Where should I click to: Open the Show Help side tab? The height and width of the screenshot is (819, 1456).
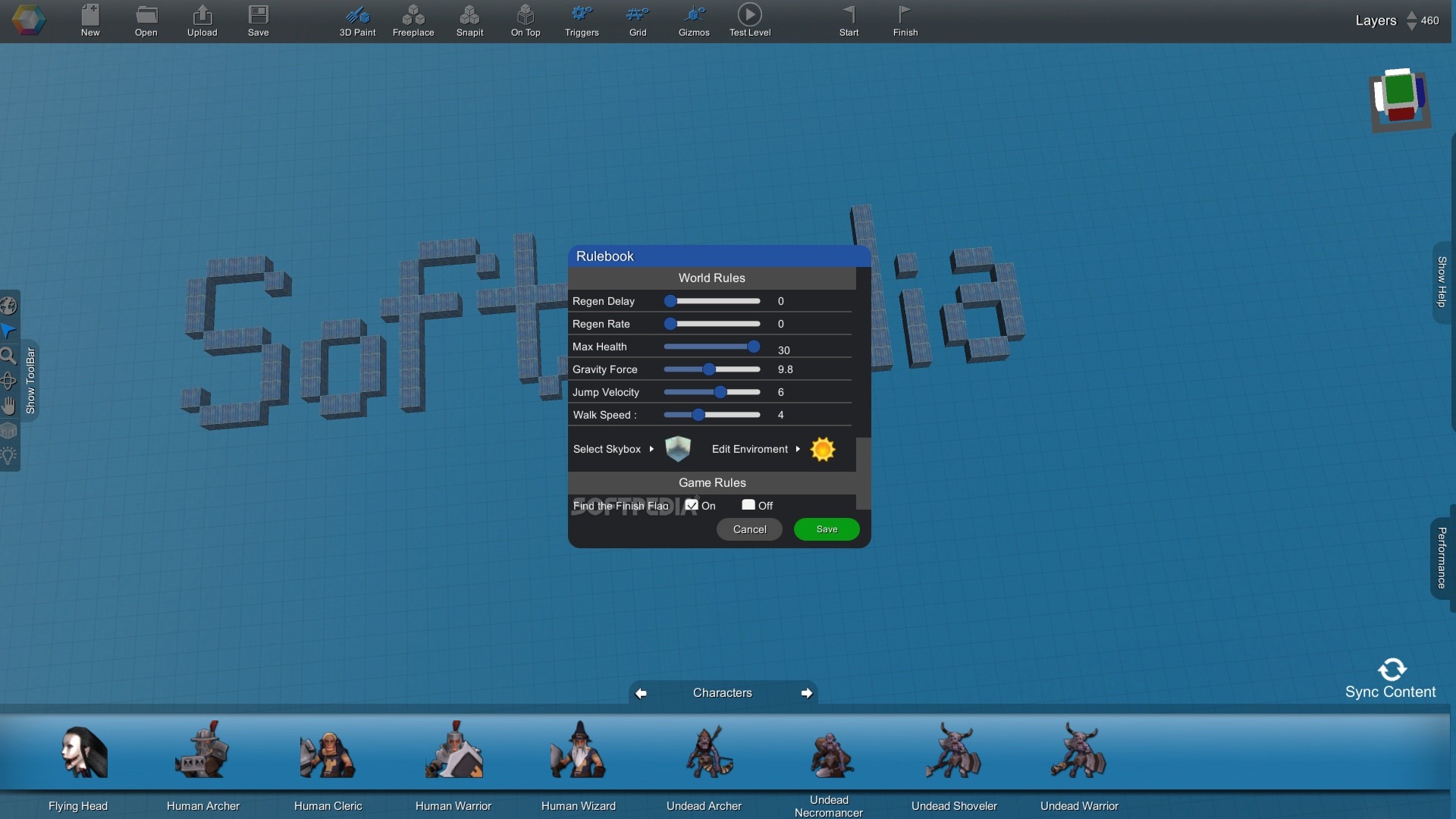coord(1442,282)
